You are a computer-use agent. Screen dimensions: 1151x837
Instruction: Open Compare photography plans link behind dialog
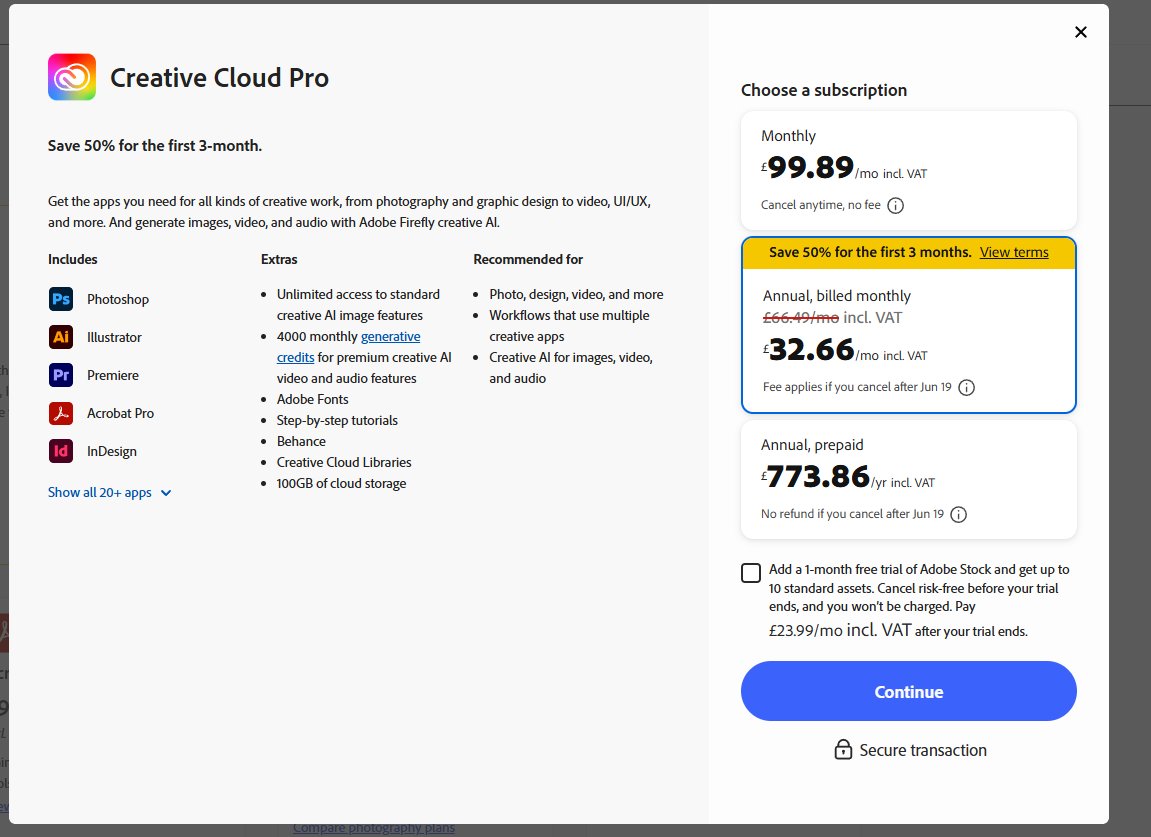(374, 827)
